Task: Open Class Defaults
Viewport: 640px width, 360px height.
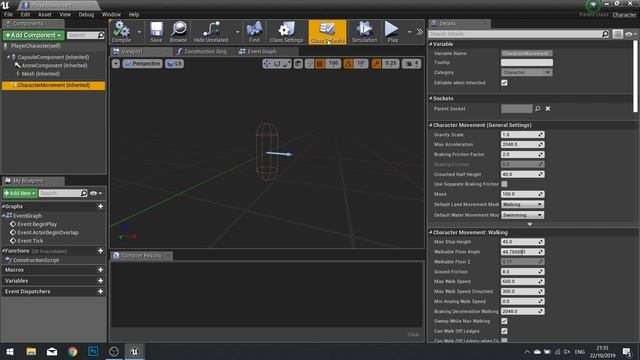Action: point(327,32)
